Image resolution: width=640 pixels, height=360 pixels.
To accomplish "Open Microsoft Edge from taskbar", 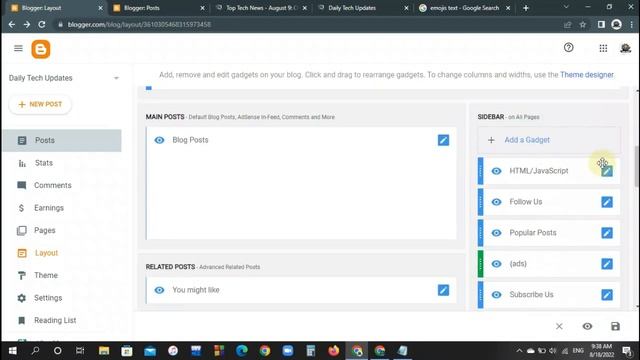I will (242, 351).
